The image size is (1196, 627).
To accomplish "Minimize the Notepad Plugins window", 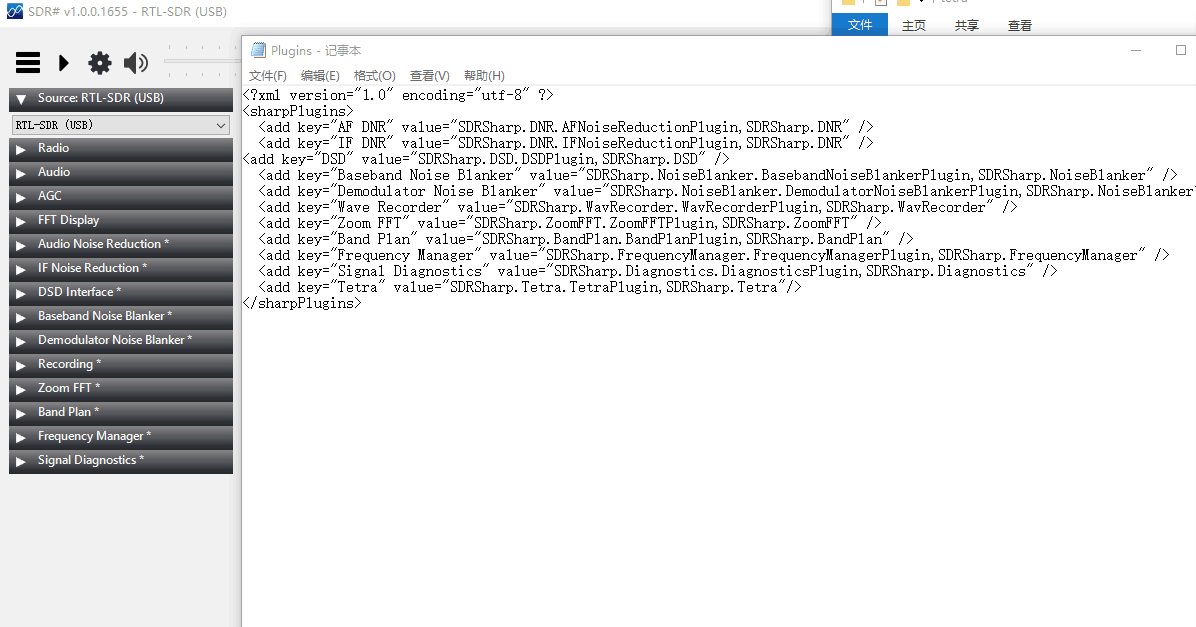I will tap(1136, 50).
